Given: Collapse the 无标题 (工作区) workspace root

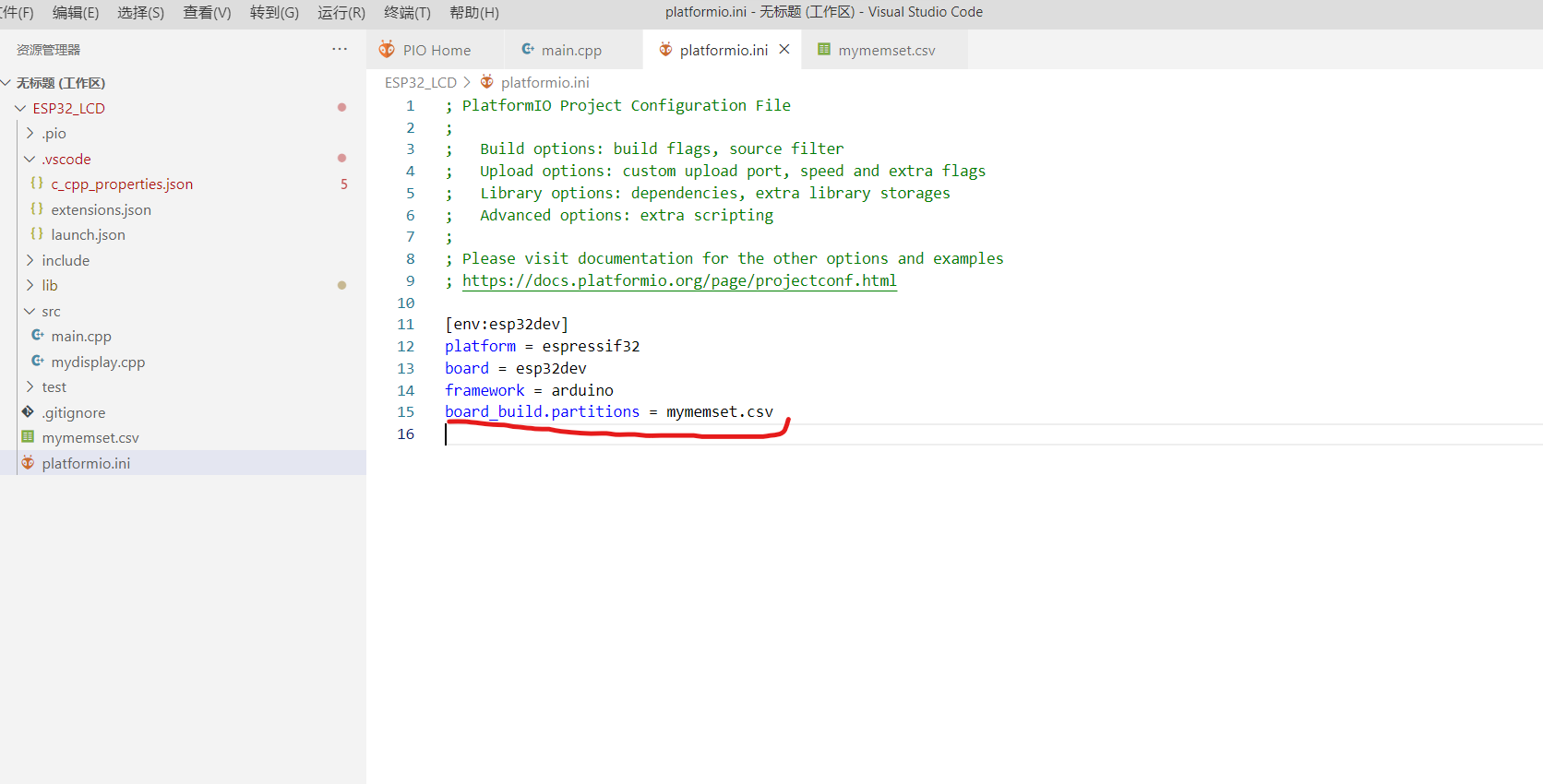Looking at the screenshot, I should coord(6,83).
